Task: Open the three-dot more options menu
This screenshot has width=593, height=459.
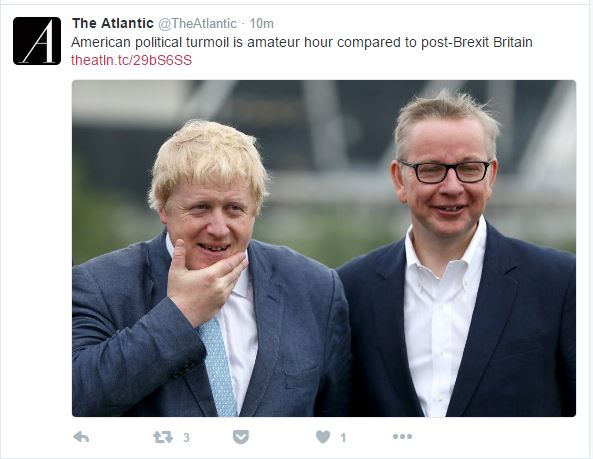Action: [x=402, y=437]
